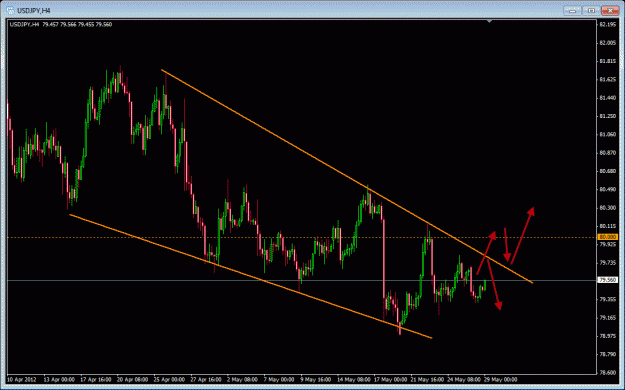This screenshot has width=625, height=390.
Task: Click the 14 May 08:00 time label
Action: tap(354, 380)
